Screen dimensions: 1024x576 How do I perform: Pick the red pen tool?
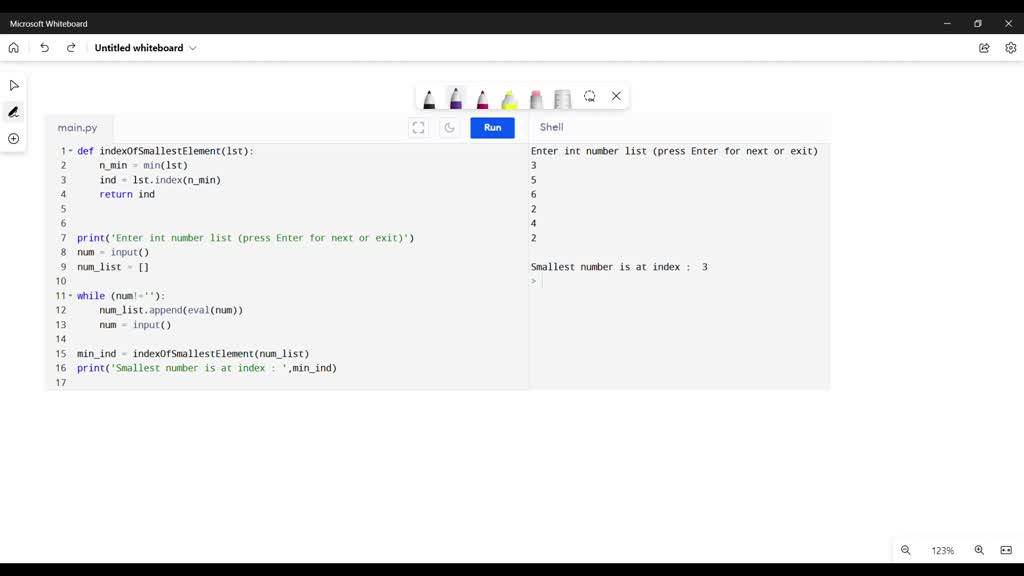483,98
